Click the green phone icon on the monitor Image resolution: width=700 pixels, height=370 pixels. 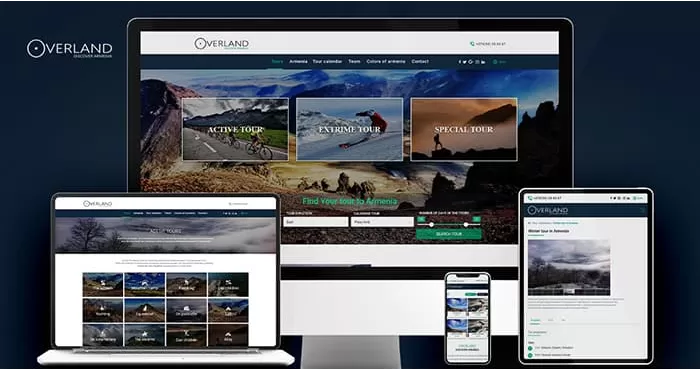pyautogui.click(x=472, y=44)
